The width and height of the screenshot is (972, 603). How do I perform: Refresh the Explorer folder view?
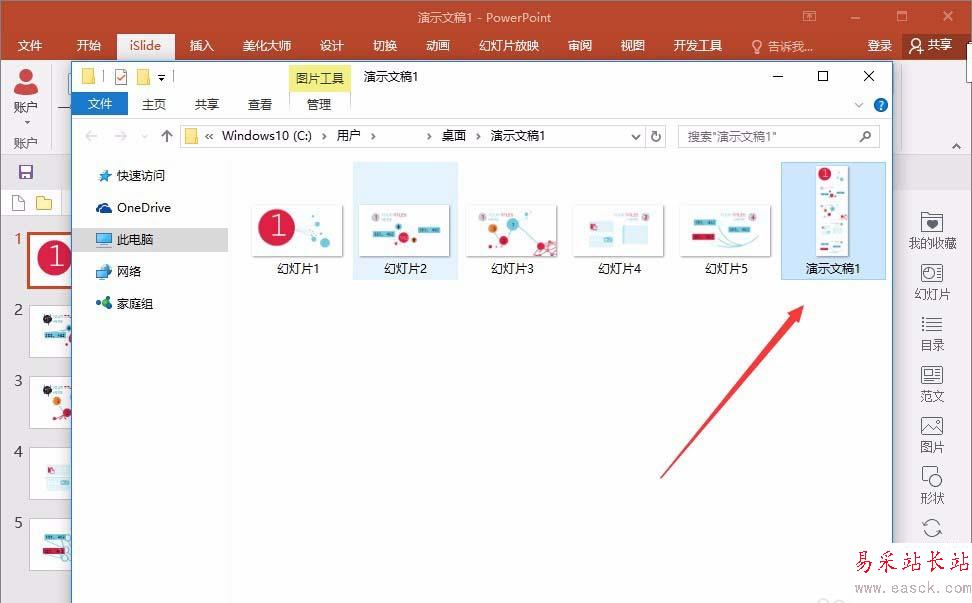pyautogui.click(x=656, y=136)
